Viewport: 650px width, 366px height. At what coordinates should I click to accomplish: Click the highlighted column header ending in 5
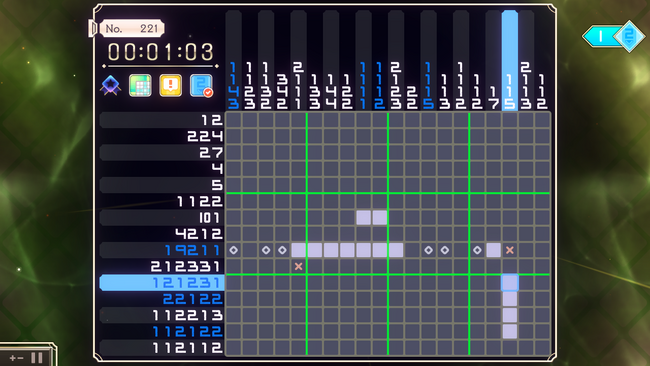509,61
